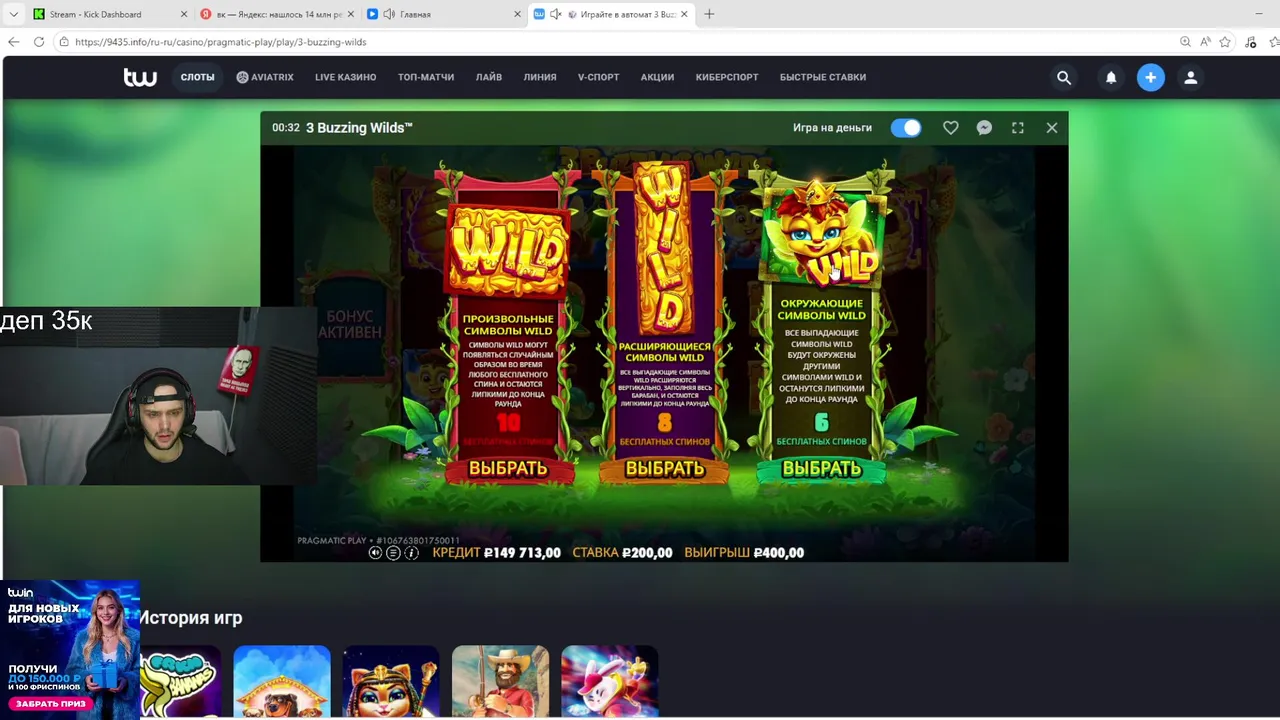The height and width of the screenshot is (720, 1280).
Task: Click the История игр heading
Action: (x=190, y=618)
